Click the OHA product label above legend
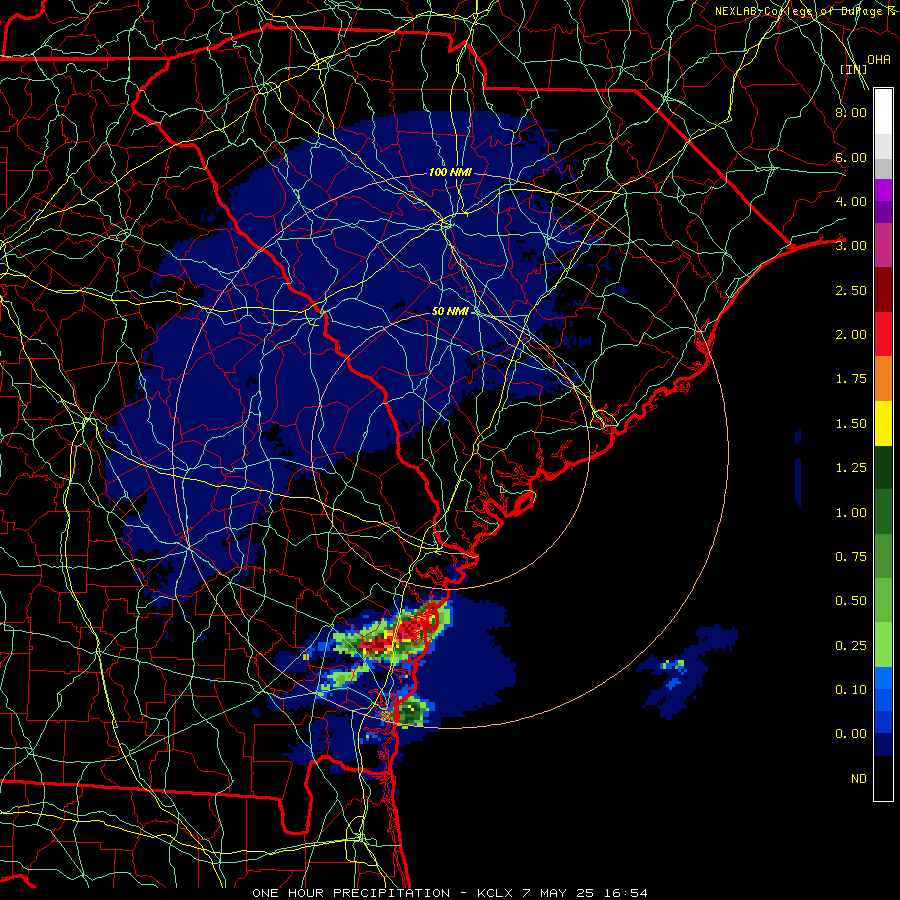The image size is (900, 900). pyautogui.click(x=879, y=59)
